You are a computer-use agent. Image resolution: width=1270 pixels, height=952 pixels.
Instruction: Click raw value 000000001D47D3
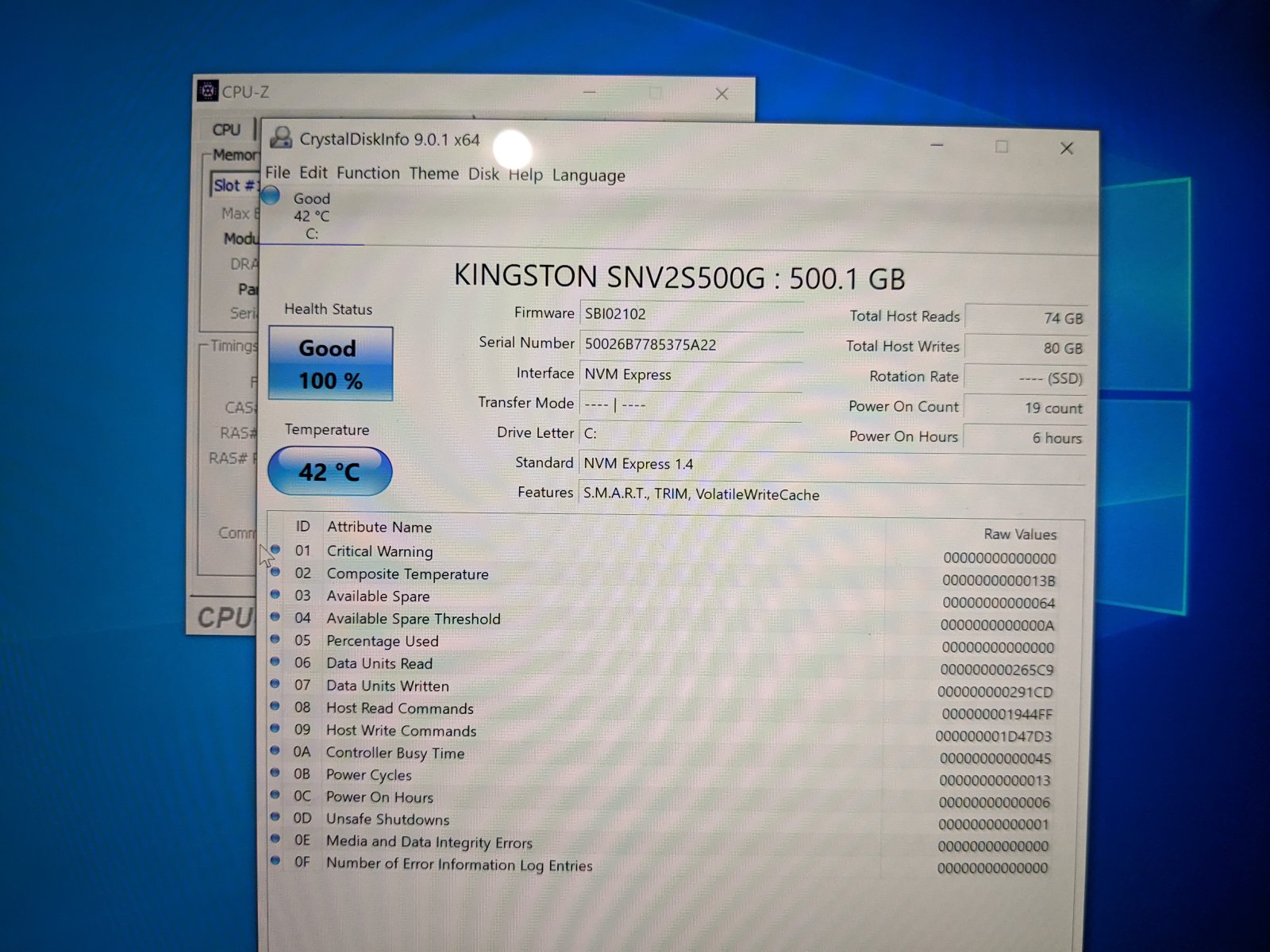tap(994, 736)
